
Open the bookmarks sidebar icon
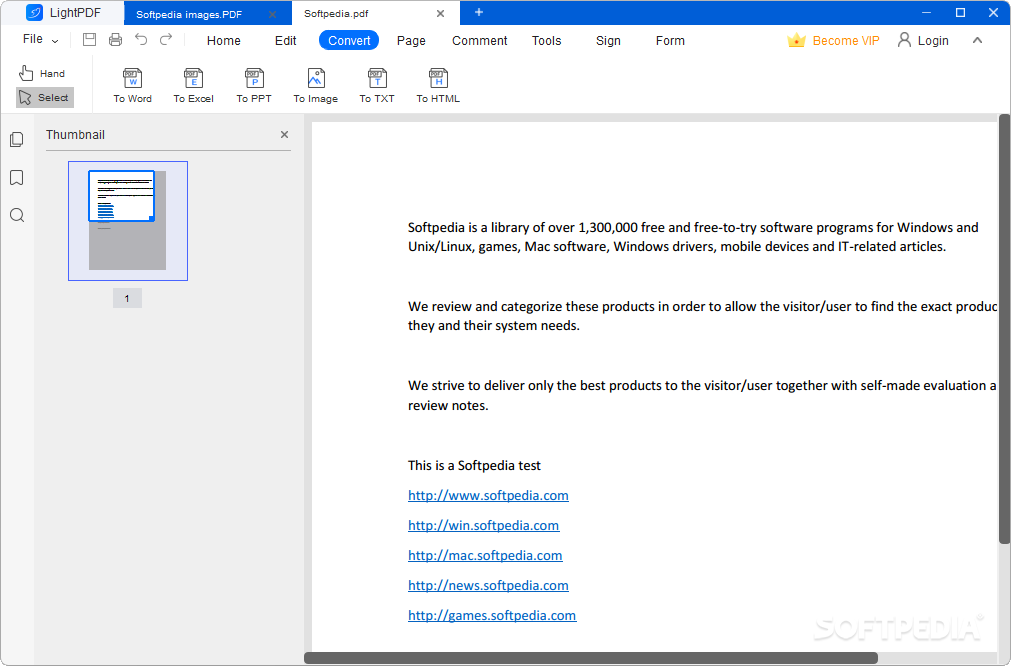(17, 177)
